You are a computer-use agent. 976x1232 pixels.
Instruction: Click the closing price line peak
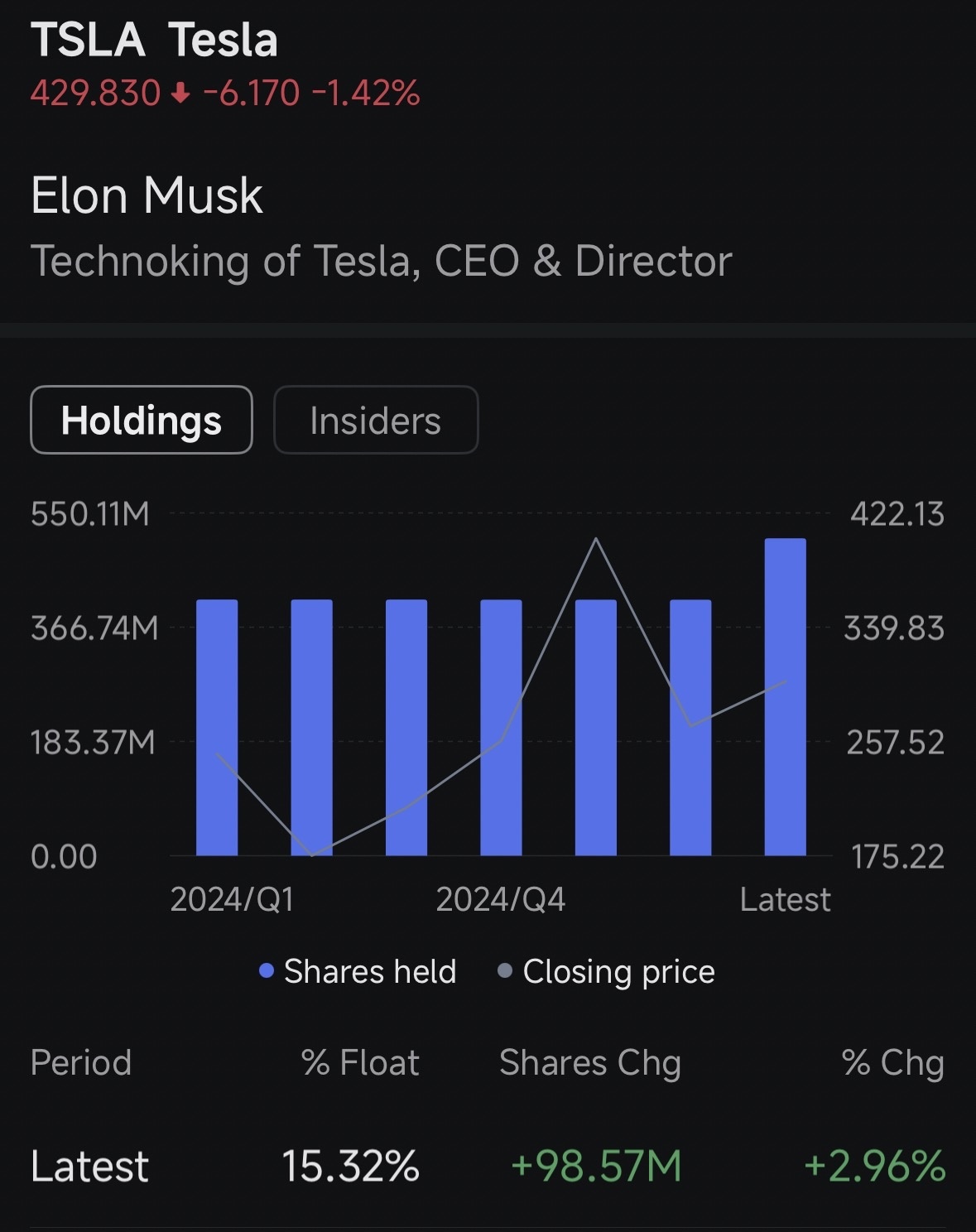click(596, 539)
